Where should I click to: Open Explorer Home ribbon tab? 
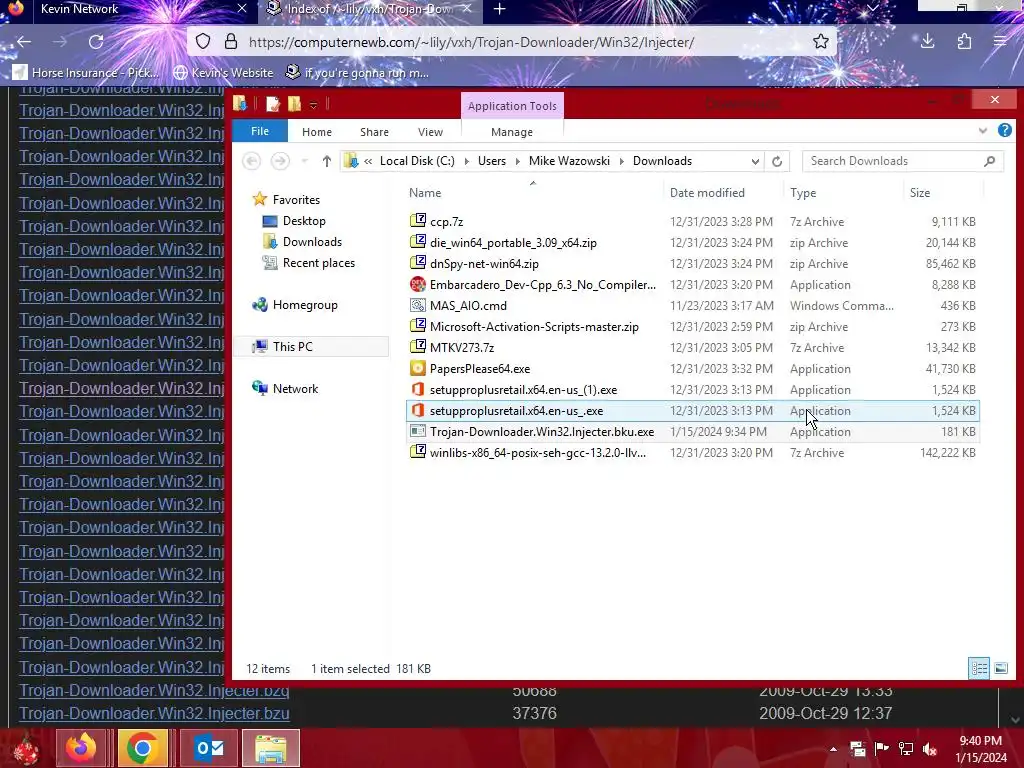pyautogui.click(x=317, y=132)
